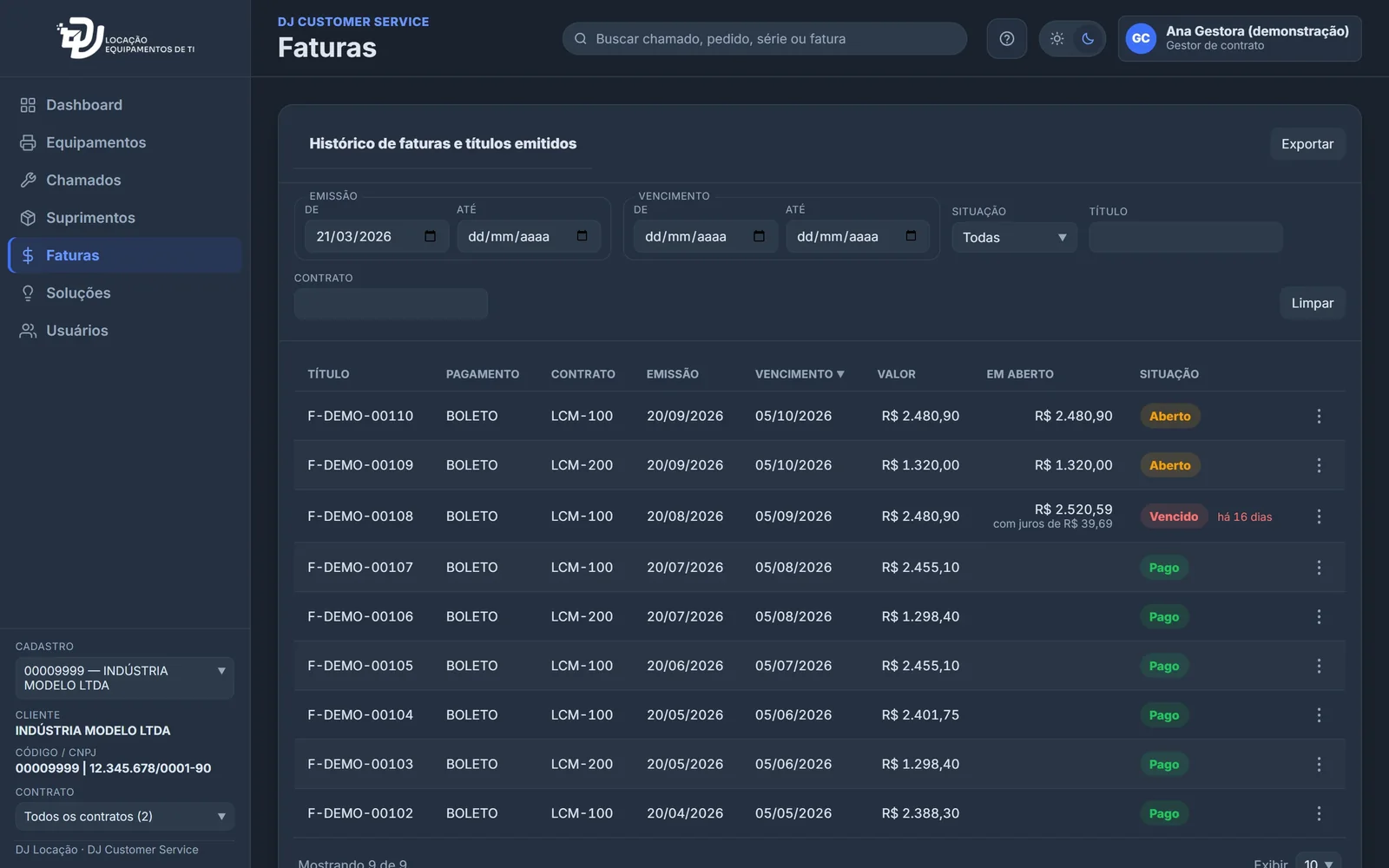Click the Vencido status badge

1174,516
